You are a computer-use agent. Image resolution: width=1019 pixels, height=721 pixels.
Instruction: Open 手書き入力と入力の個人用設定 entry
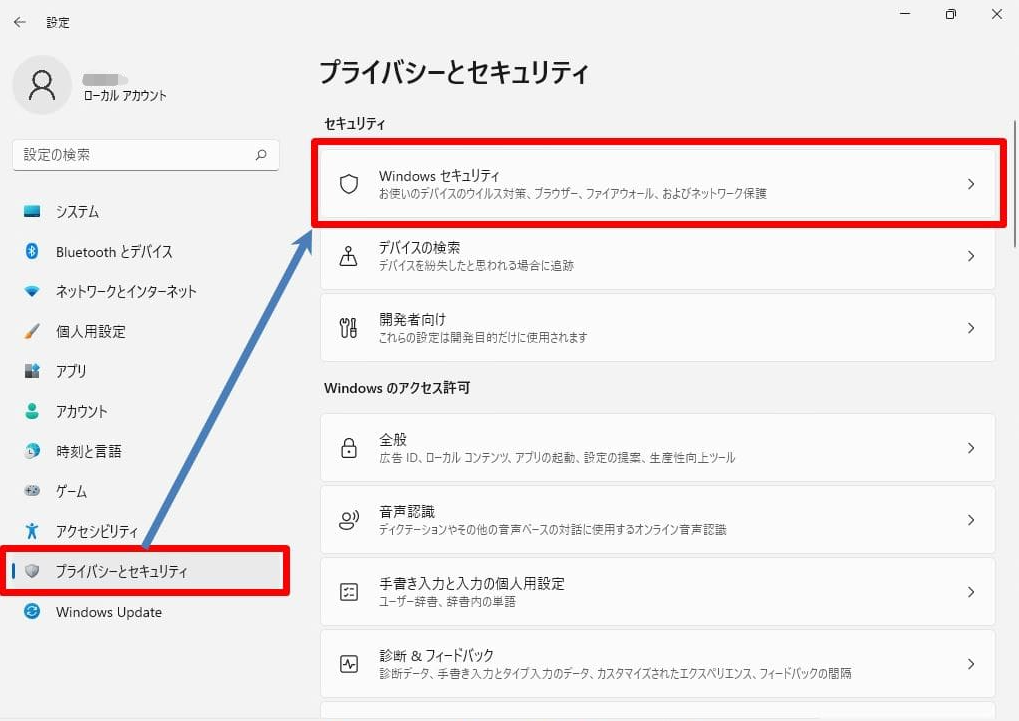658,592
